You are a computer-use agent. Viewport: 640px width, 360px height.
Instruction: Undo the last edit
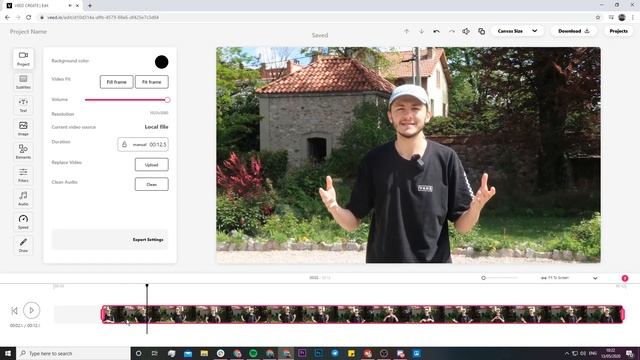pos(436,31)
